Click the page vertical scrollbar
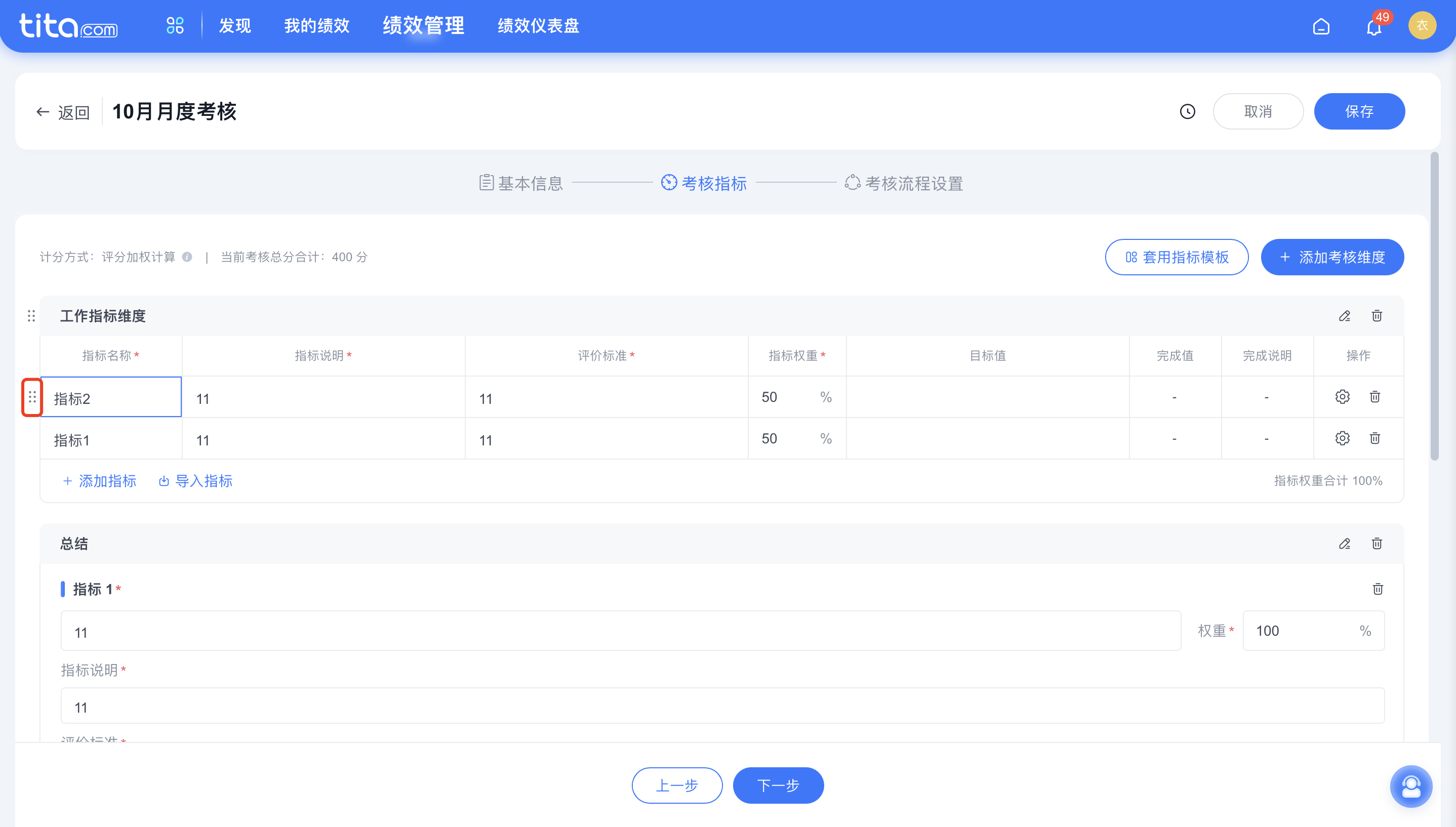1456x827 pixels. (1434, 307)
